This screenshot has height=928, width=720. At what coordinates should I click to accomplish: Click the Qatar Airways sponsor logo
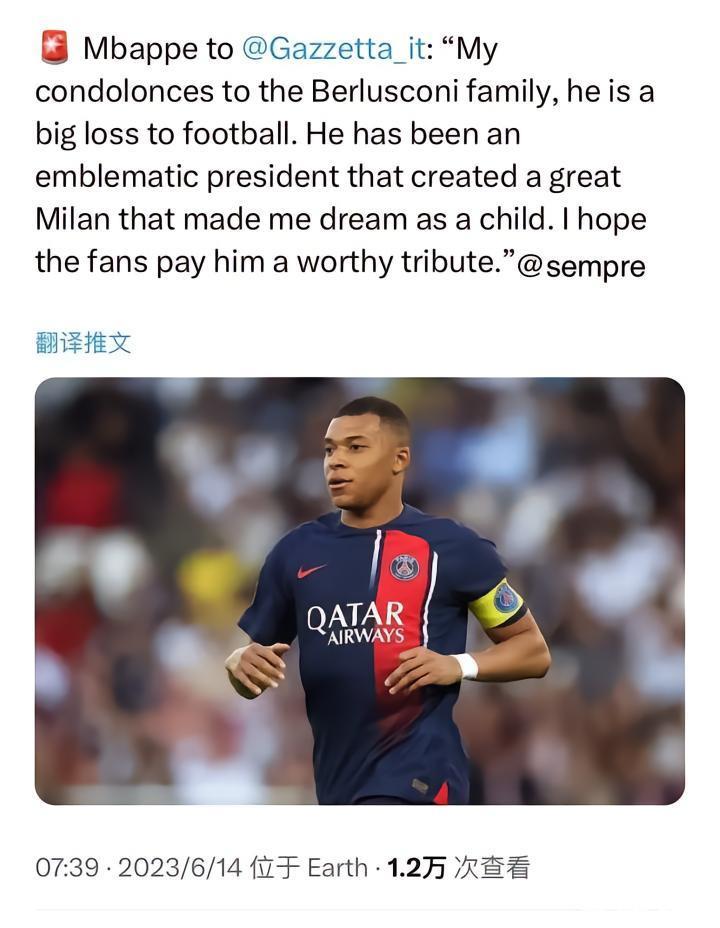(356, 623)
